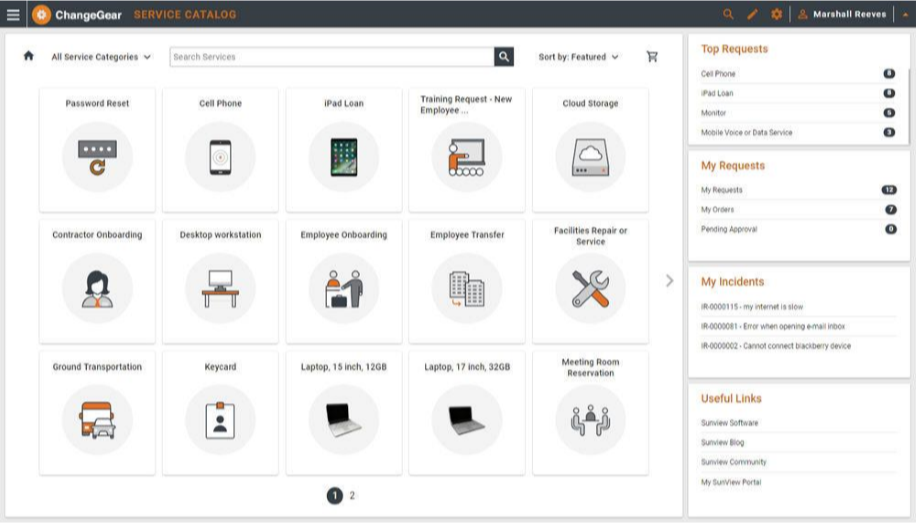Open Facilities Repair or Service wrench icon
Screen dimensions: 918x523
pyautogui.click(x=590, y=288)
